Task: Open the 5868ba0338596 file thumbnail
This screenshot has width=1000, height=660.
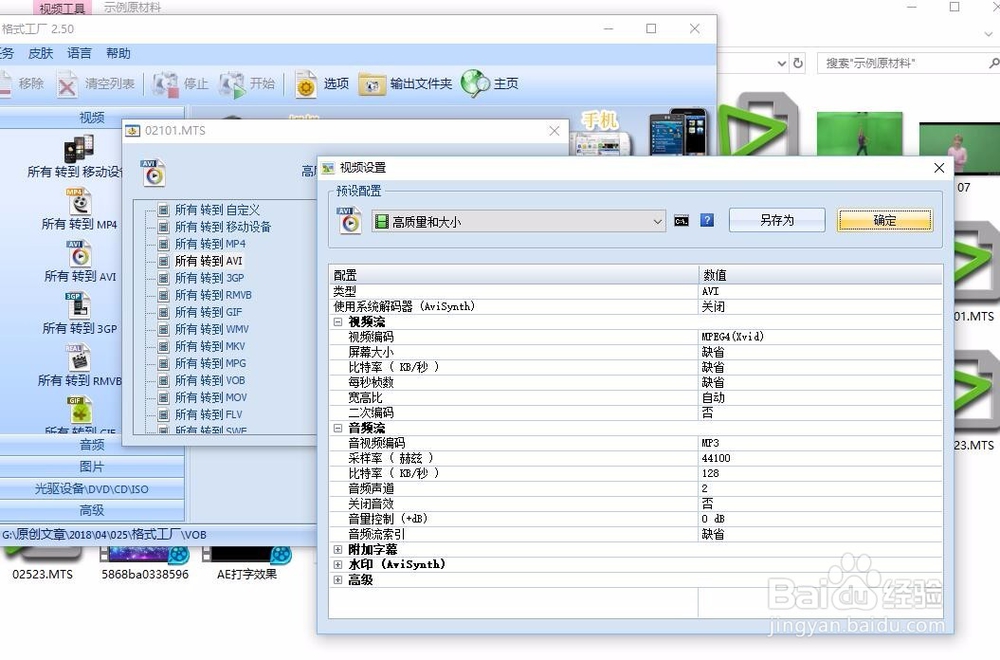Action: click(x=145, y=563)
